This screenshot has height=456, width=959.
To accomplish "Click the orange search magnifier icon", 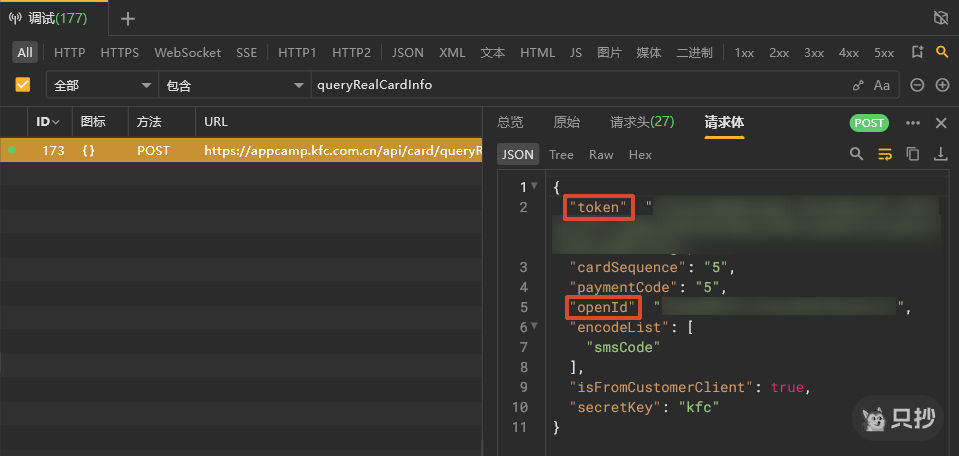I will 942,53.
